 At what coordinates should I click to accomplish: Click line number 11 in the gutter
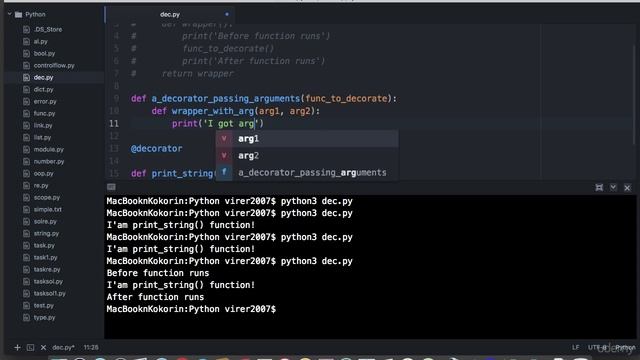[x=114, y=124]
